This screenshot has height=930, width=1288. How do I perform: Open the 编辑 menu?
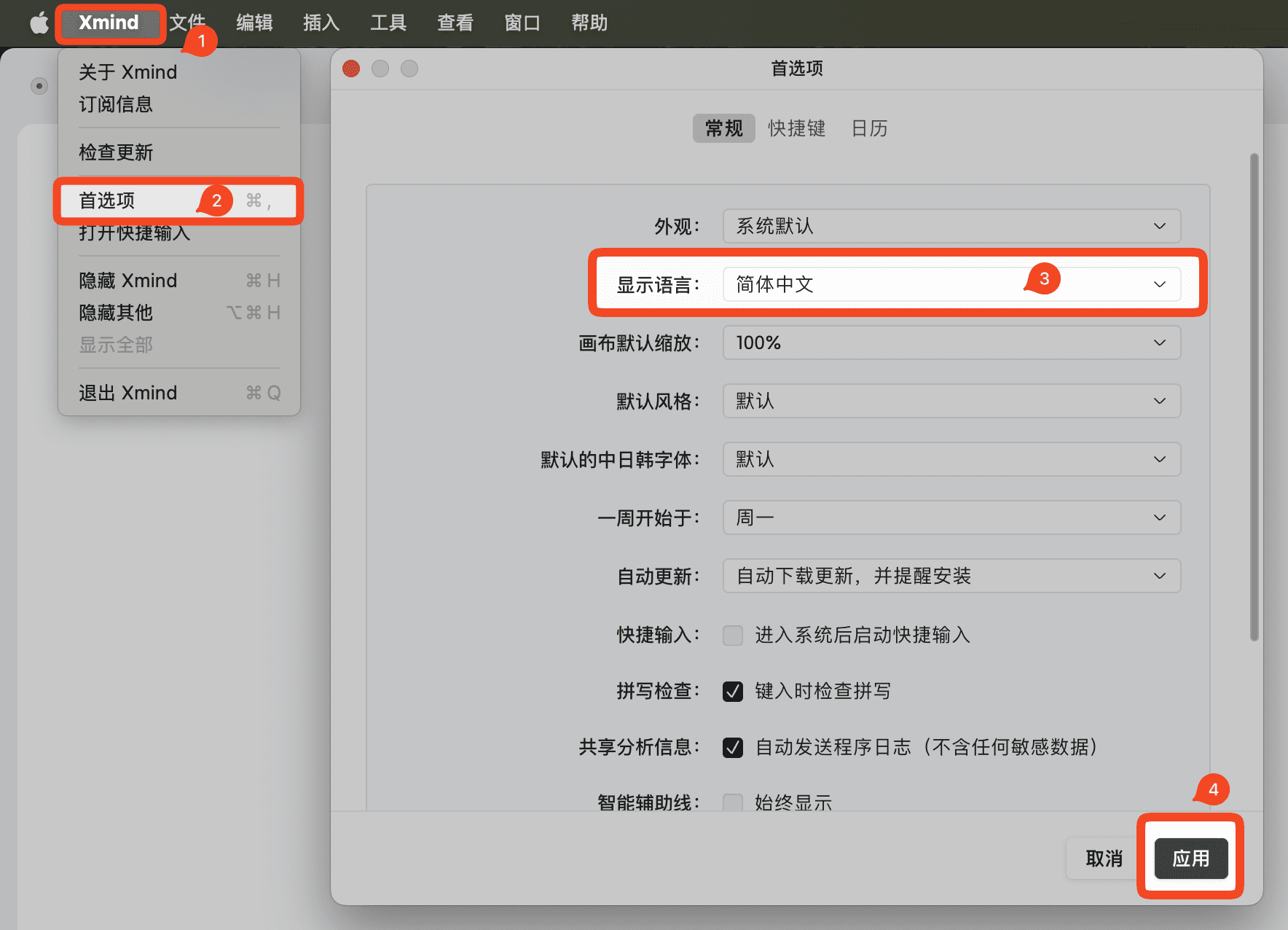pos(254,23)
